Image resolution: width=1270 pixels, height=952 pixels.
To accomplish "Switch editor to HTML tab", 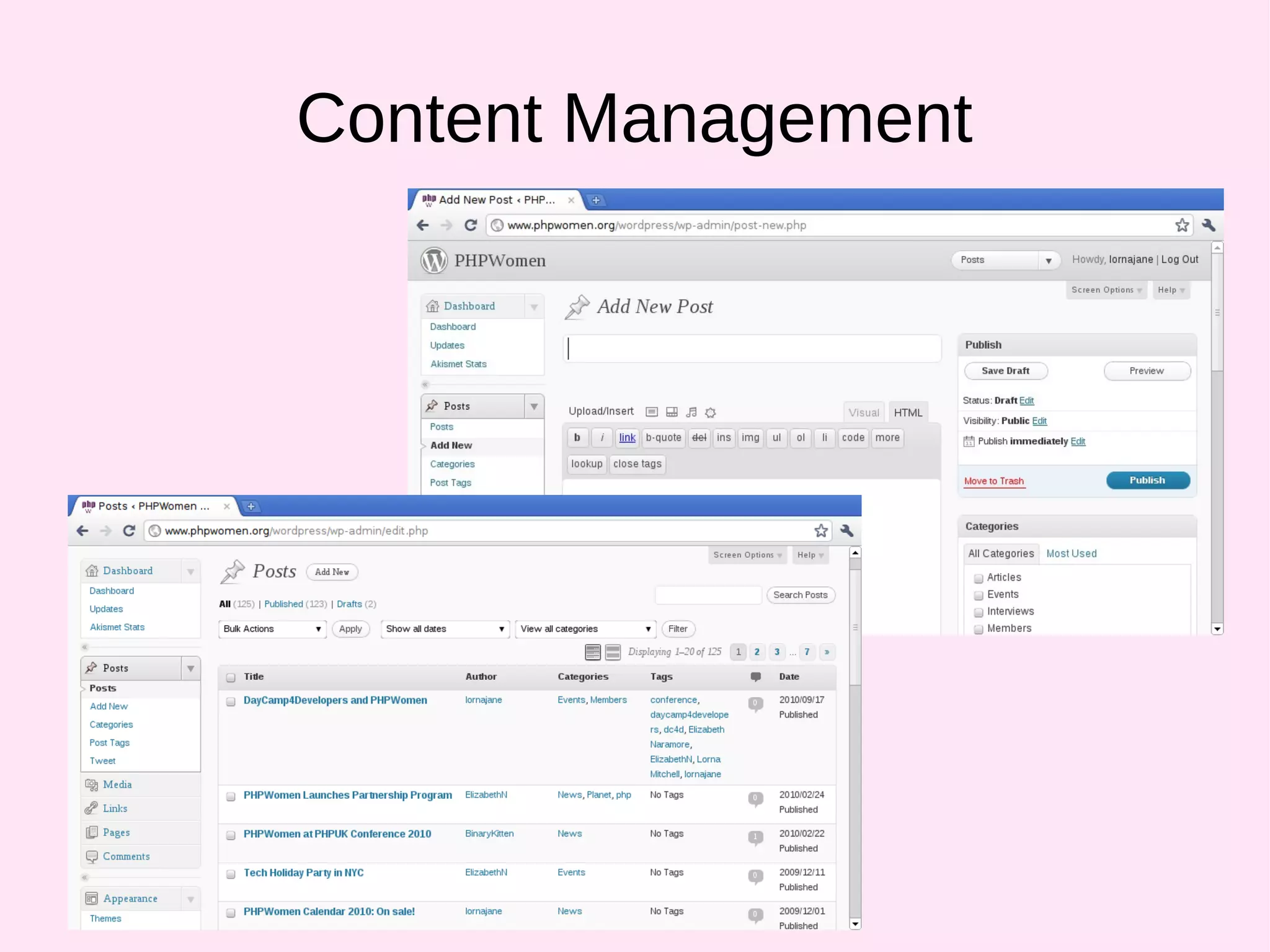I will coord(908,413).
